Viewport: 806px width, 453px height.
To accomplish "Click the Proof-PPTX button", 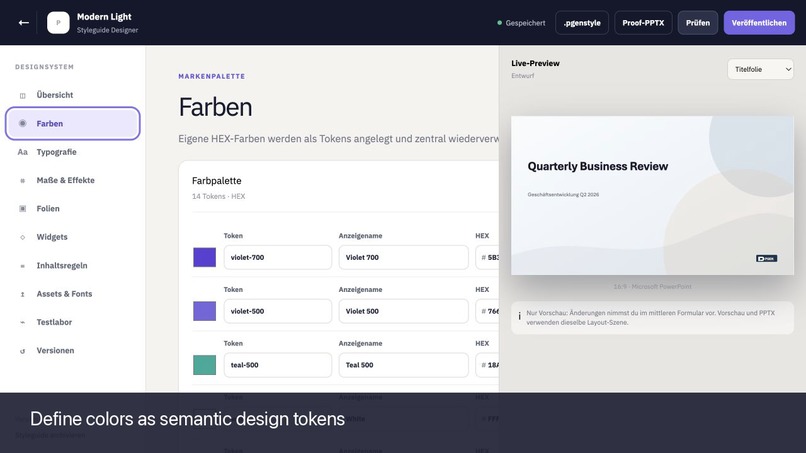I will point(643,23).
